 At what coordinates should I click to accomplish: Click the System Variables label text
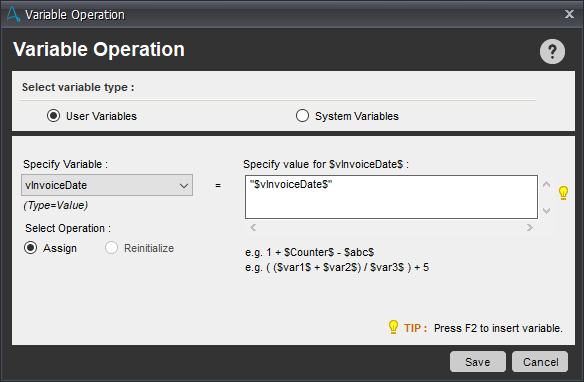click(x=357, y=116)
